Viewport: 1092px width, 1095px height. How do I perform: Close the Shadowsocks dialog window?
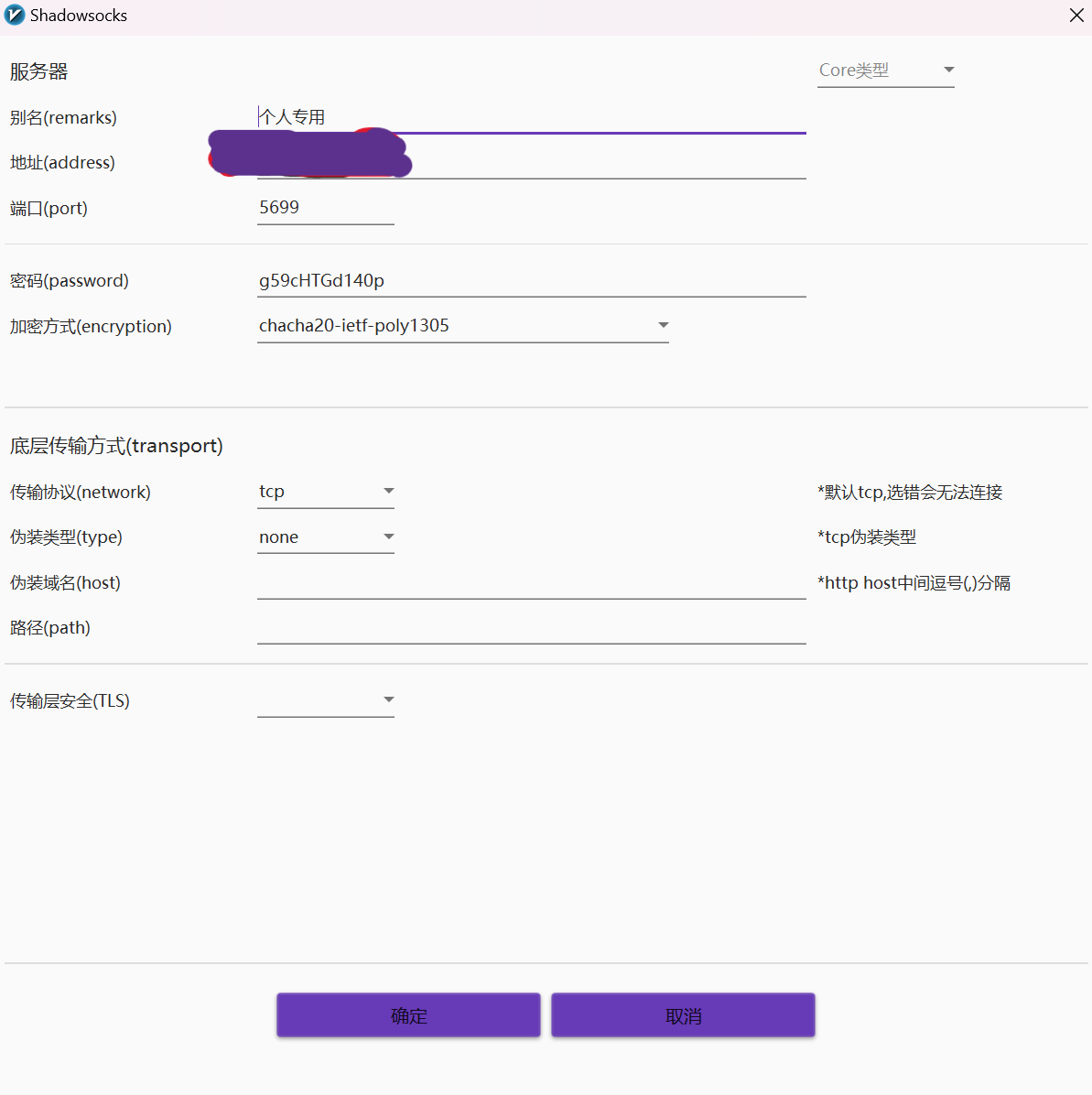tap(1076, 16)
